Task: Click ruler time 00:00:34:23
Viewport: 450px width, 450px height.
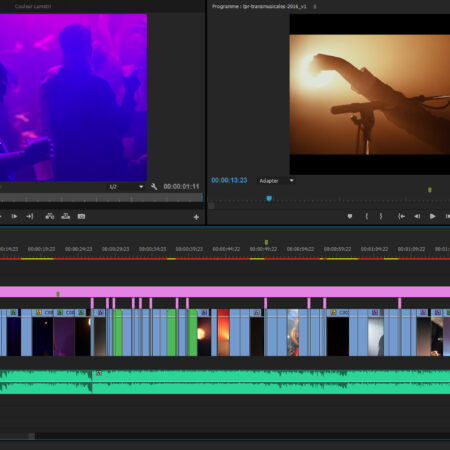Action: 152,249
